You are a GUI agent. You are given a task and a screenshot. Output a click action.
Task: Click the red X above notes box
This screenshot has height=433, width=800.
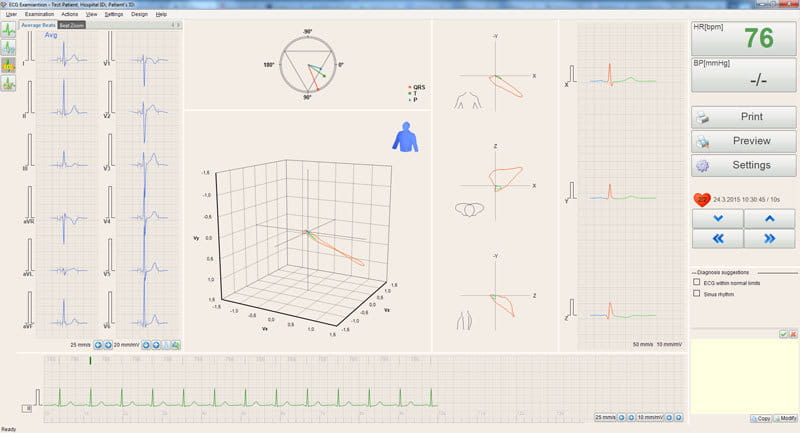pyautogui.click(x=793, y=334)
